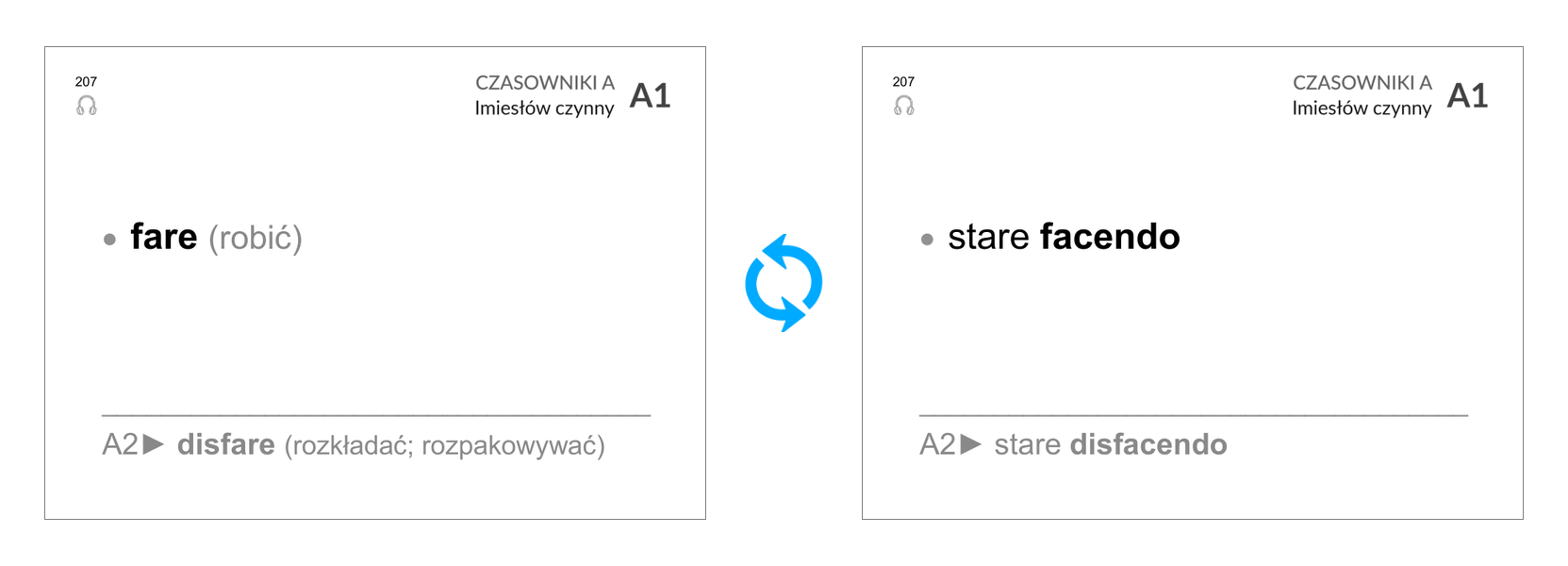Click 'facendo' on the right card
This screenshot has height=566, width=1568.
[1110, 236]
